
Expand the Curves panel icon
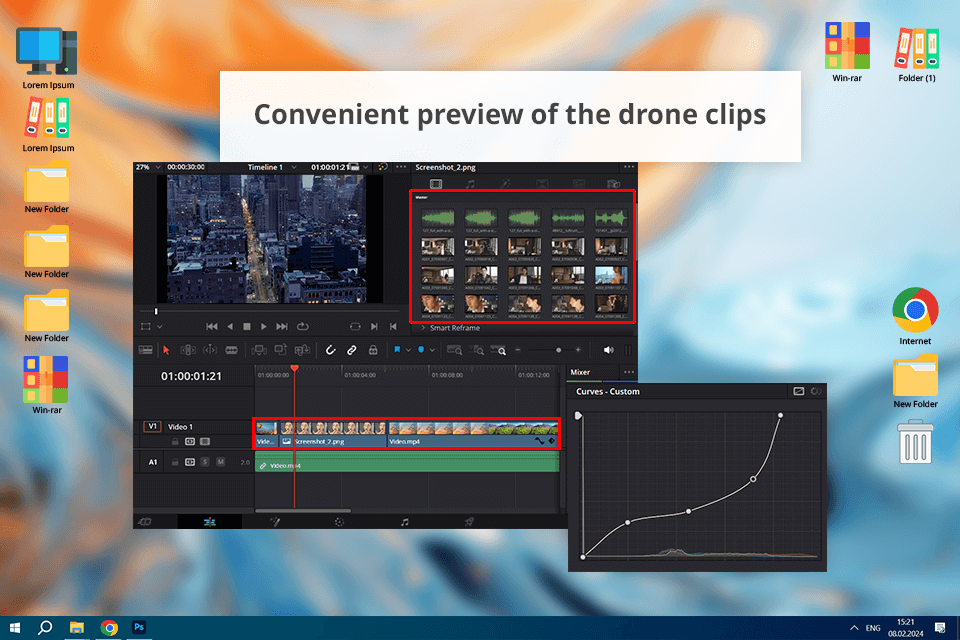pos(798,391)
